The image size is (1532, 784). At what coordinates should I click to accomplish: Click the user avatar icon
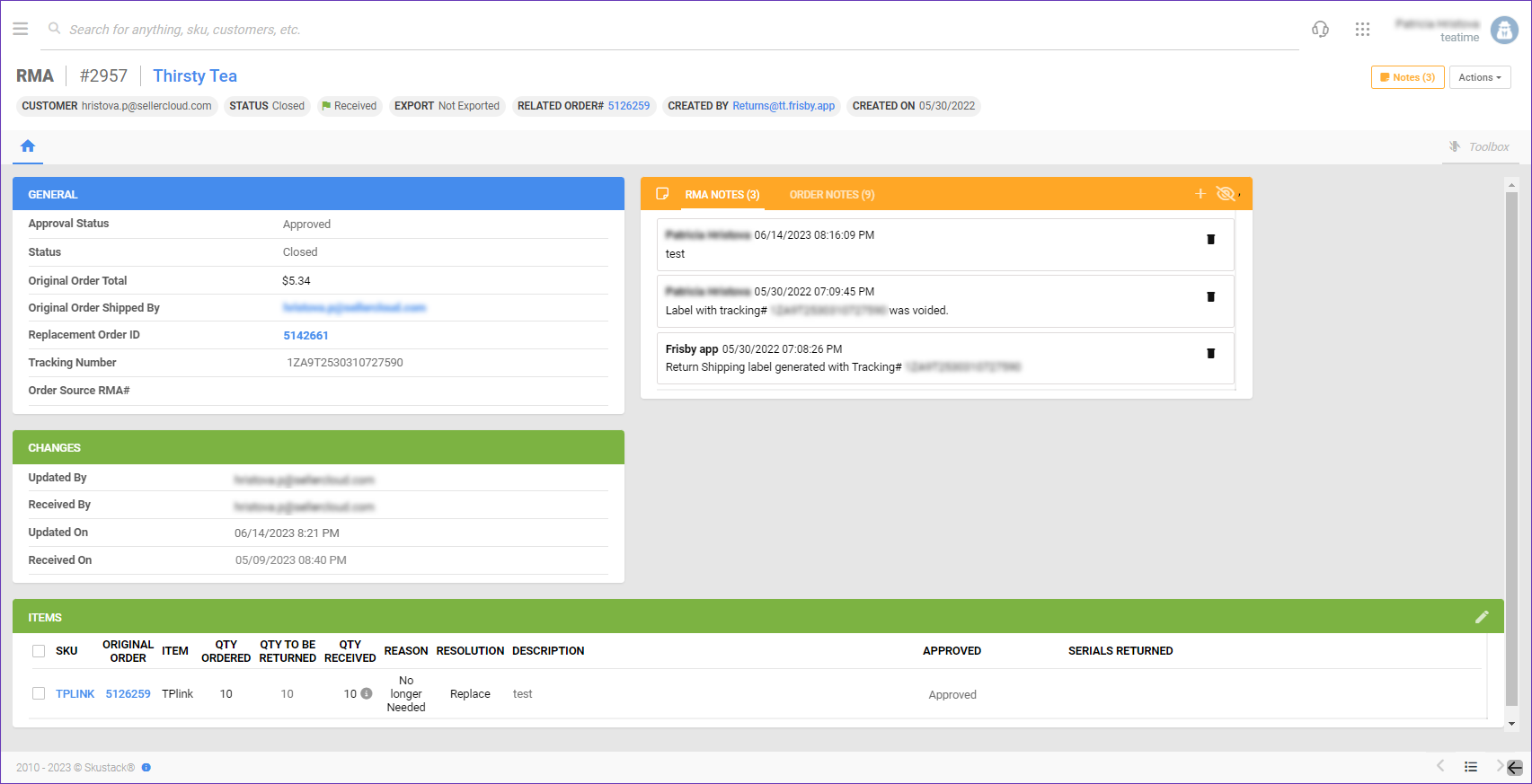(1504, 30)
